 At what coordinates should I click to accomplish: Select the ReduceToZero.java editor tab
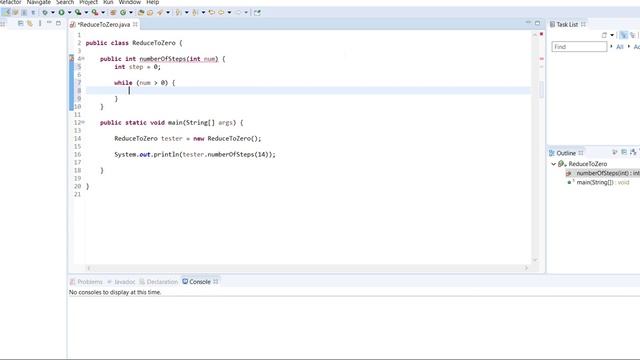click(104, 24)
